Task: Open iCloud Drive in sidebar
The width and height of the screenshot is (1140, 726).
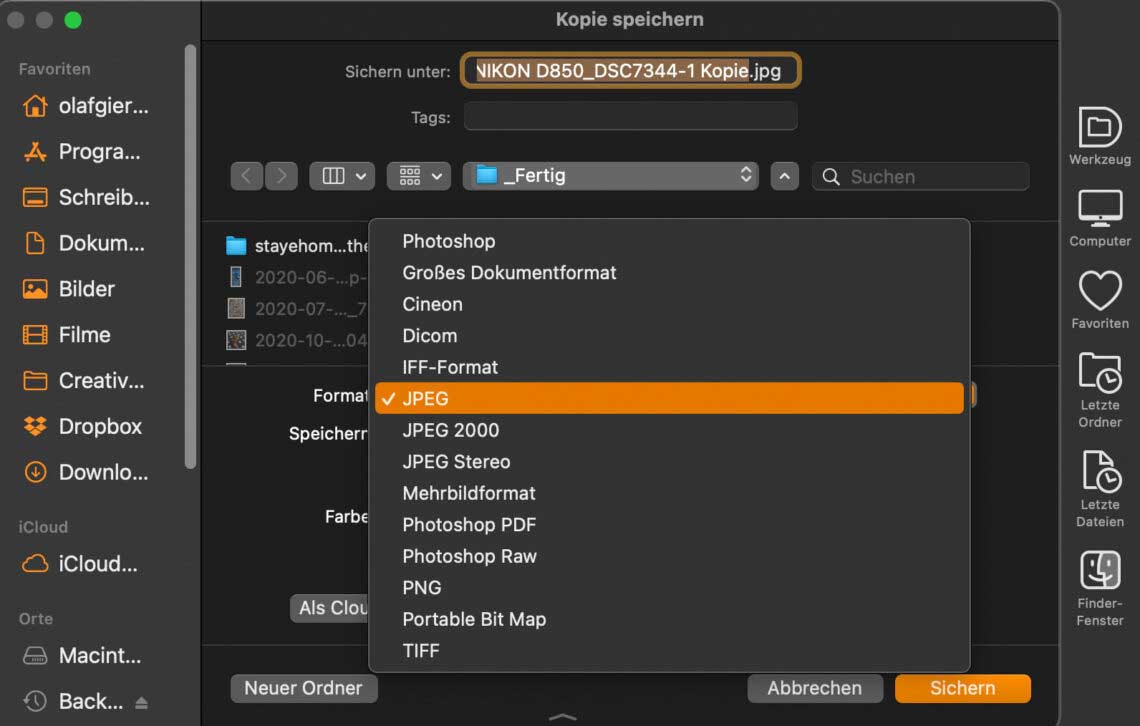Action: pyautogui.click(x=80, y=564)
